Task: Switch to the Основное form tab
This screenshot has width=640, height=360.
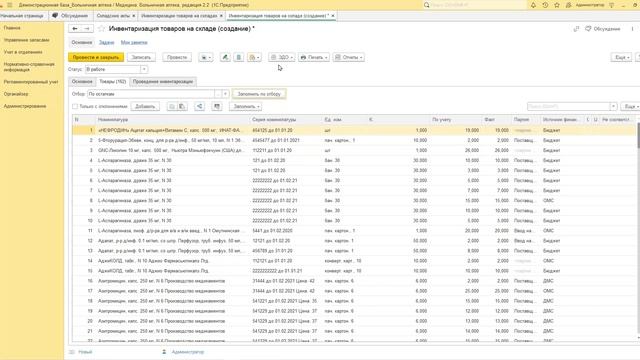Action: click(82, 82)
